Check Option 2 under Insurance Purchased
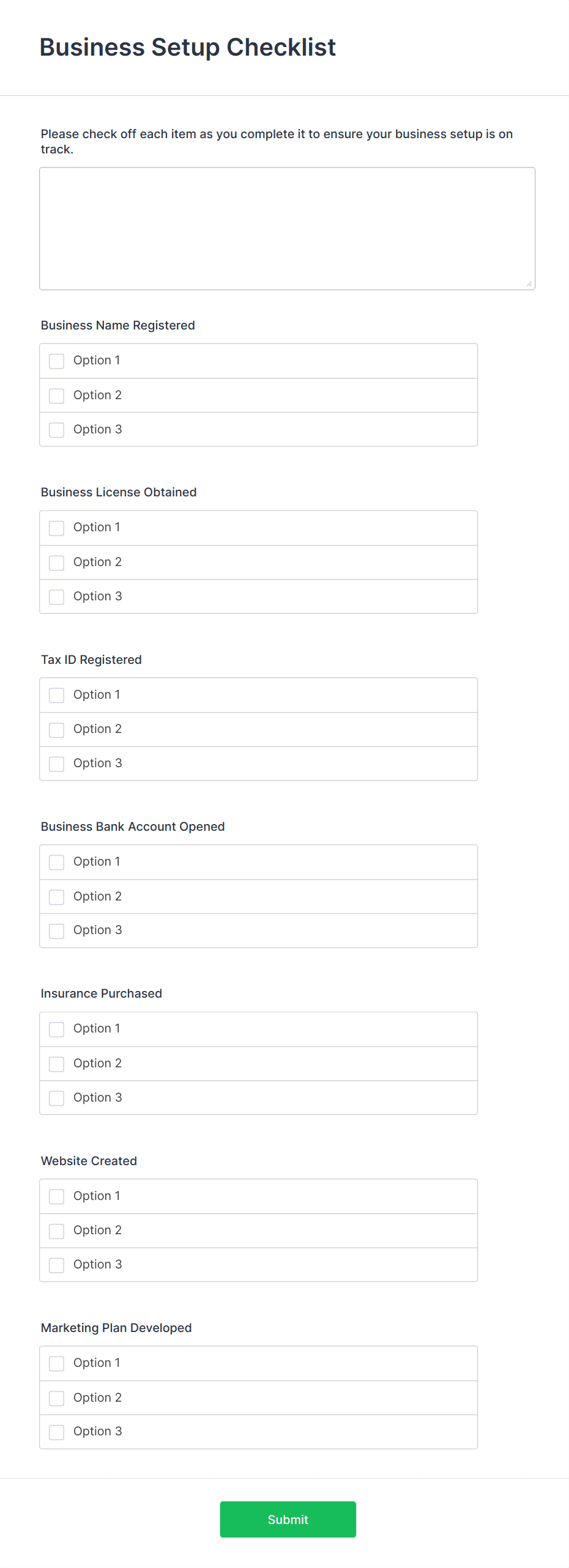Screen dimensions: 569x1568 [57, 1064]
